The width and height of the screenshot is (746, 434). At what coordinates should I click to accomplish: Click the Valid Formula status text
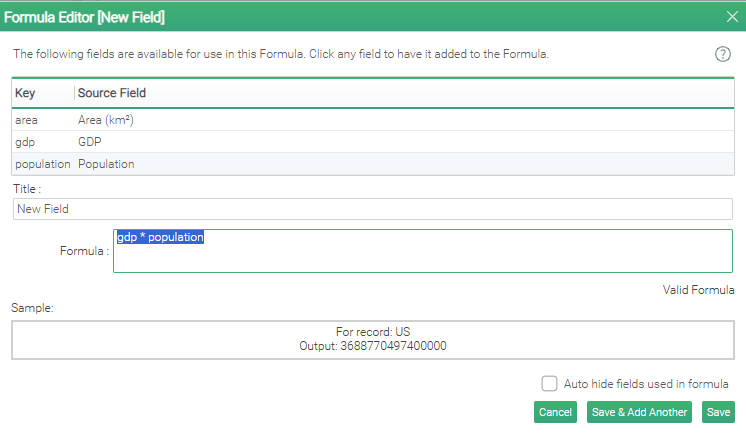(698, 290)
